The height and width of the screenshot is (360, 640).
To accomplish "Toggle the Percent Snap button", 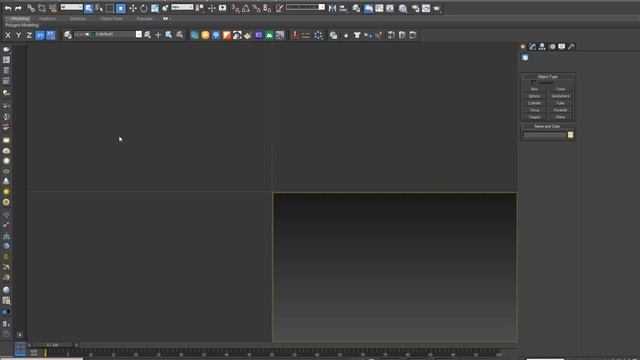I will pyautogui.click(x=256, y=8).
